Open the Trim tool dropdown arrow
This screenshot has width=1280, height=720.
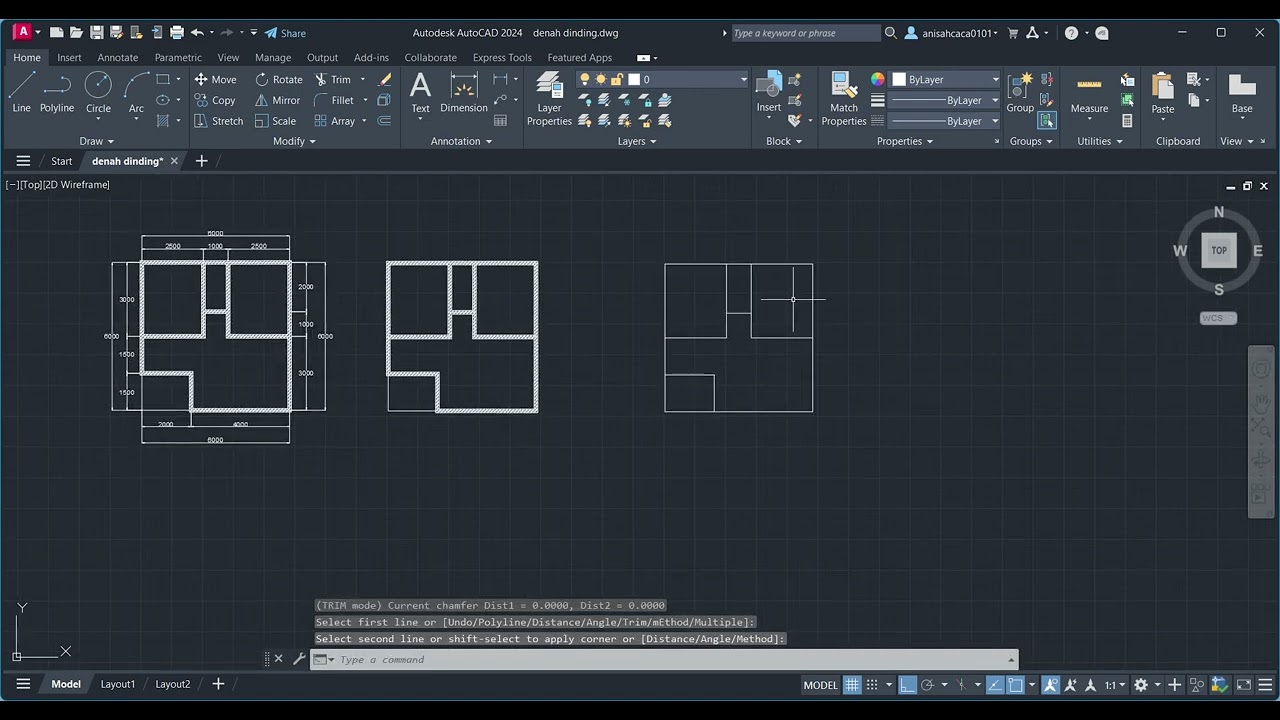pyautogui.click(x=363, y=79)
